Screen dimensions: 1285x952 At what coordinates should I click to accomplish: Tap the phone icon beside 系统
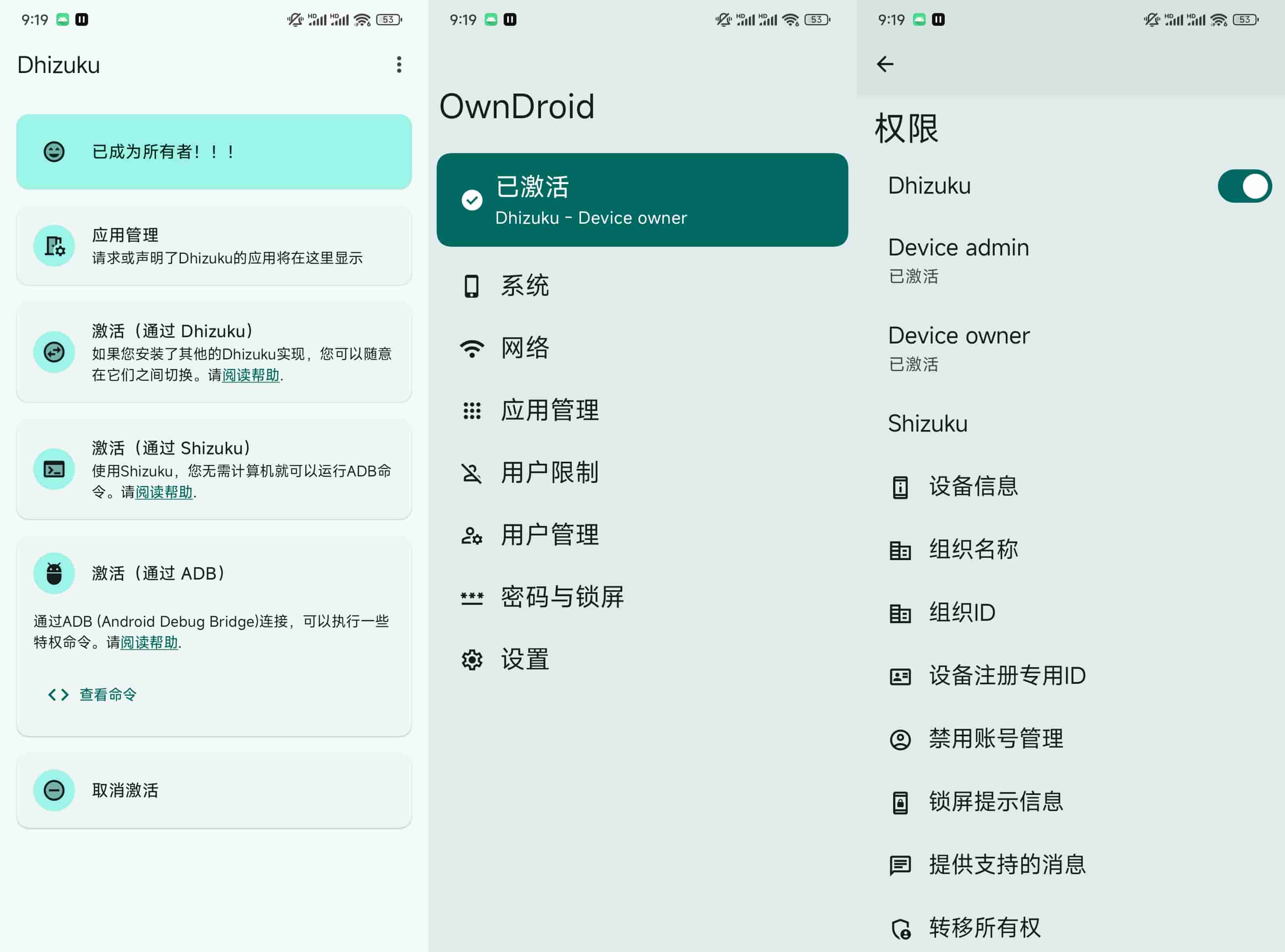471,286
